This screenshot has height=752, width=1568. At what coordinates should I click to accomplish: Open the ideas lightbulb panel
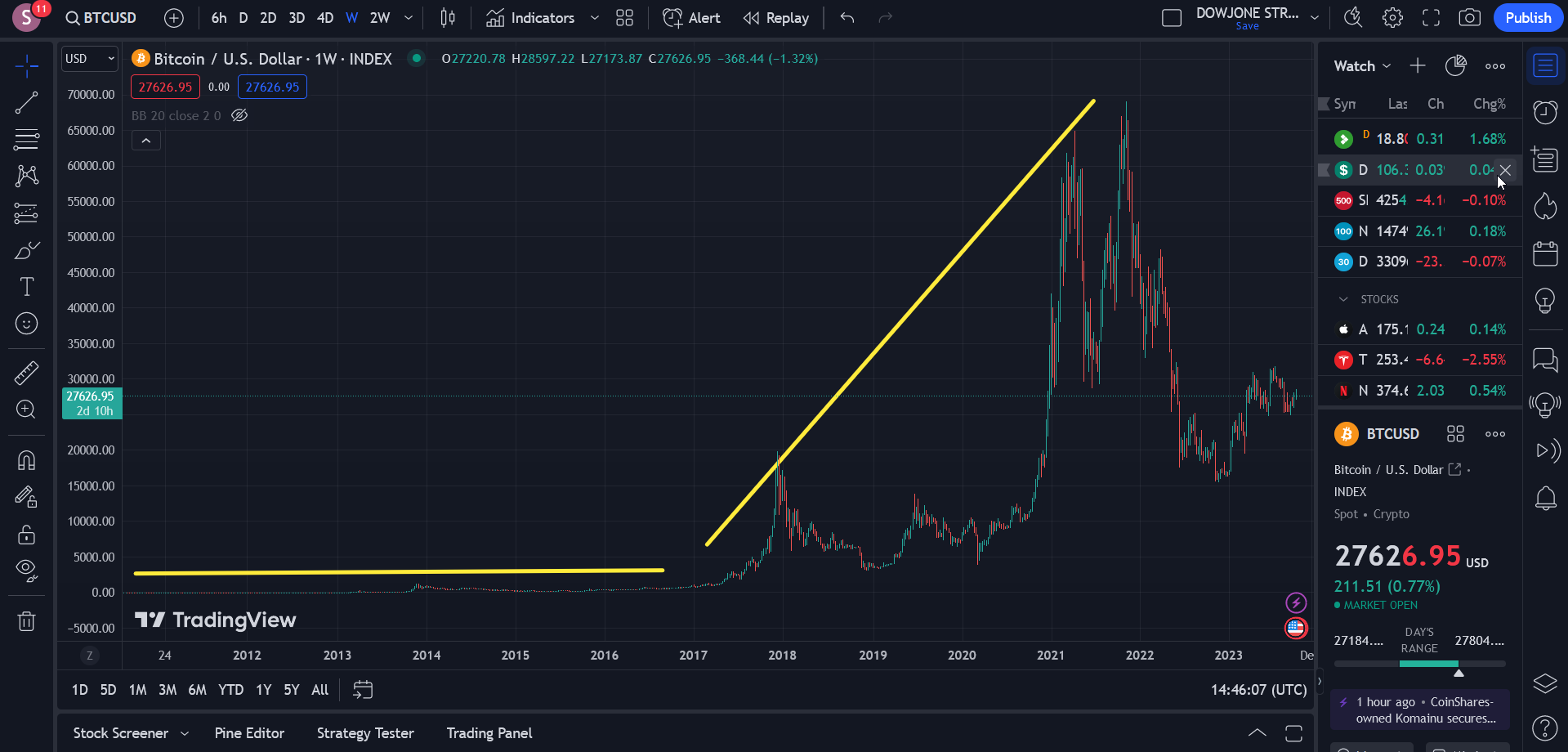click(x=1545, y=300)
